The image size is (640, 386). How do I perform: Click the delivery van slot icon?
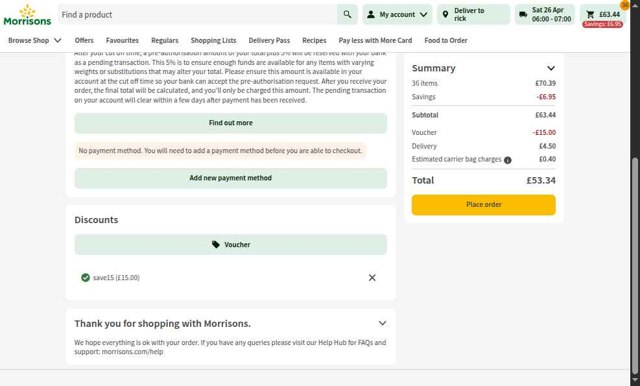pos(523,15)
